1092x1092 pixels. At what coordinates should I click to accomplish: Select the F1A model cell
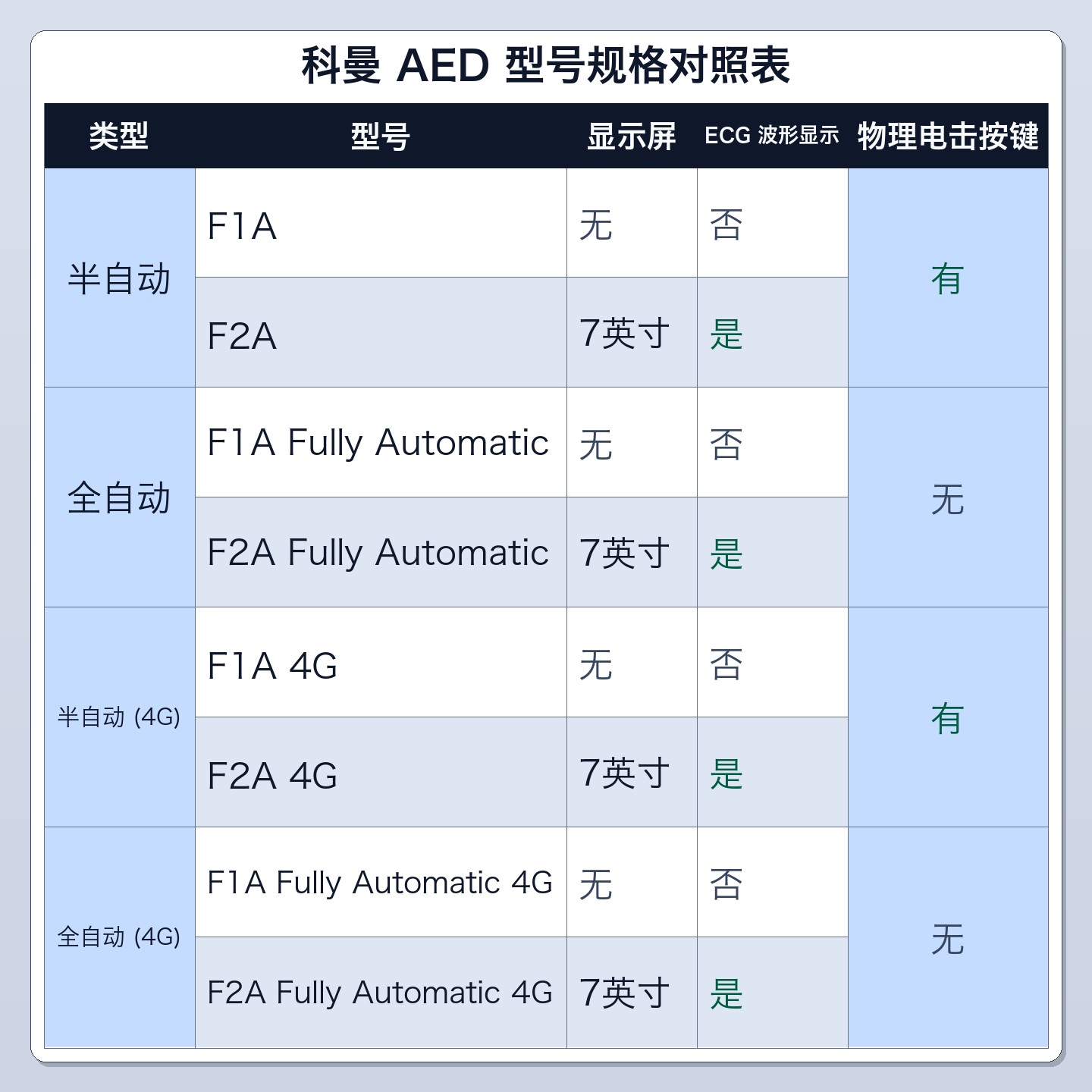pyautogui.click(x=381, y=223)
